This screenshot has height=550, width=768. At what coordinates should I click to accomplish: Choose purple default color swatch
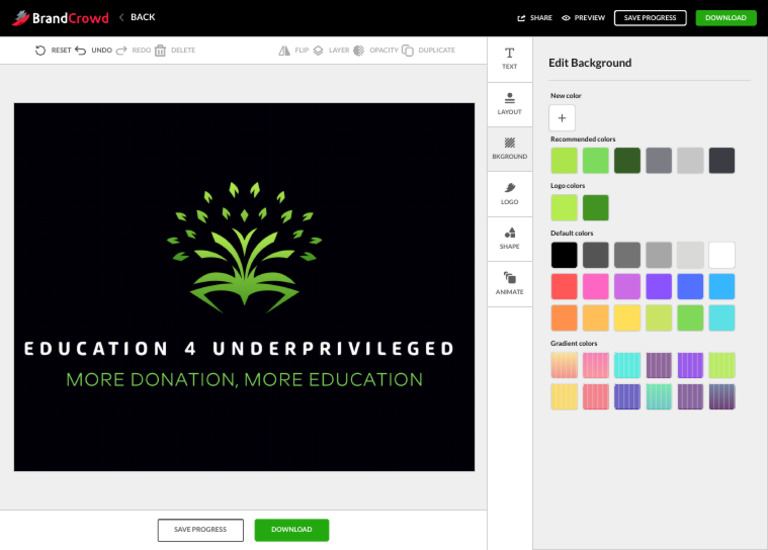click(x=659, y=287)
